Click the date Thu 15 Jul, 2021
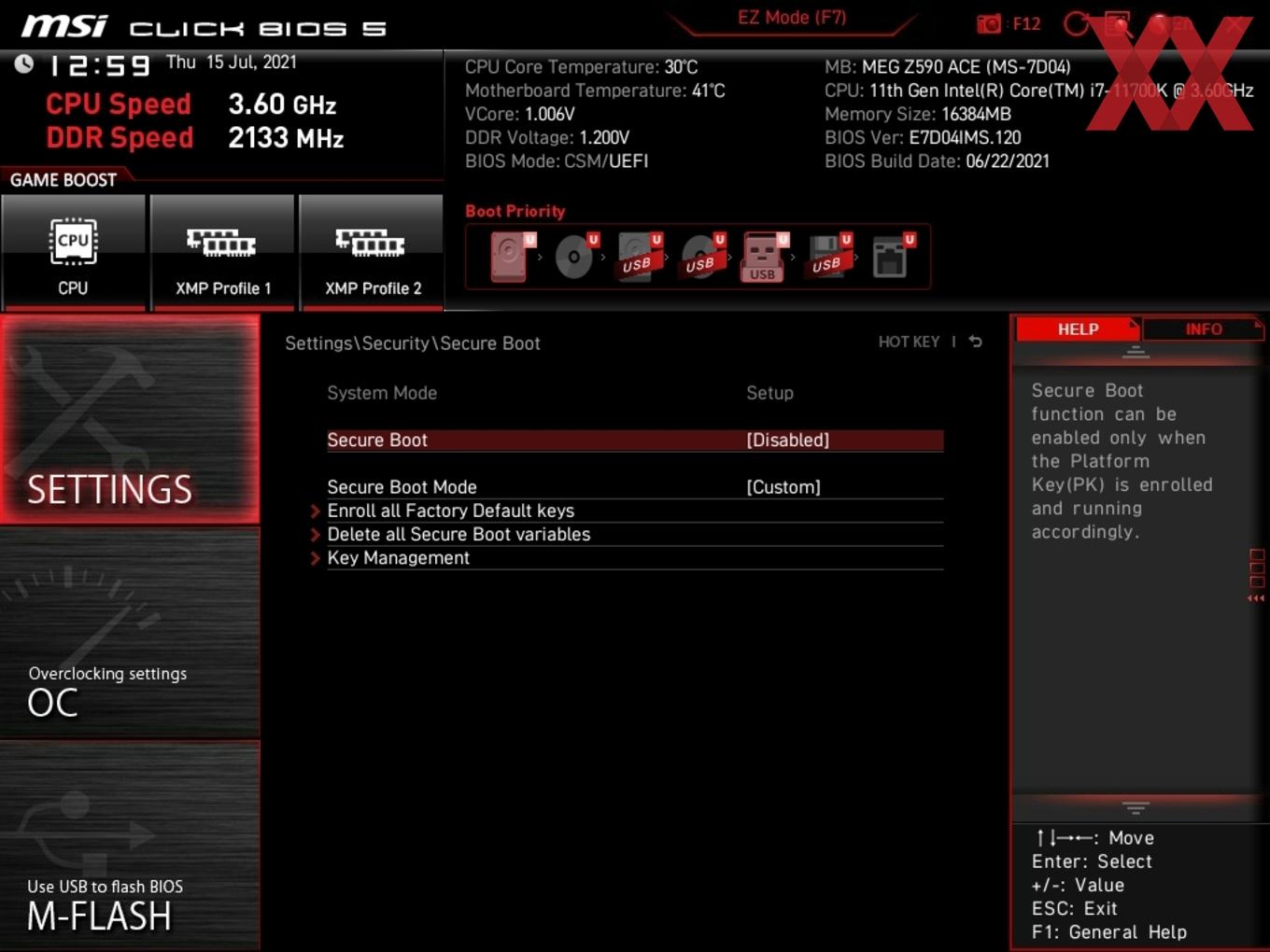 [232, 63]
